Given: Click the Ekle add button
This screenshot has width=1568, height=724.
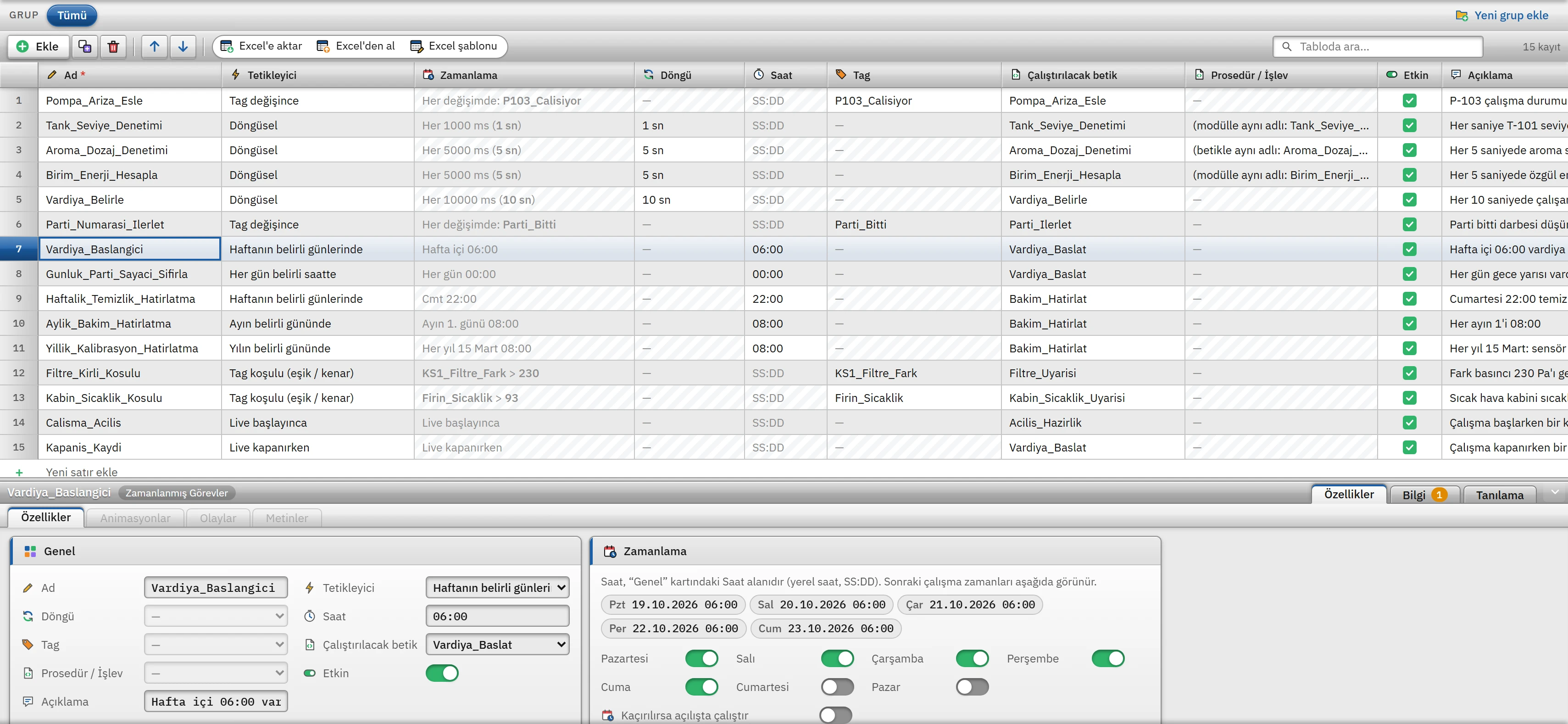Looking at the screenshot, I should coord(38,46).
